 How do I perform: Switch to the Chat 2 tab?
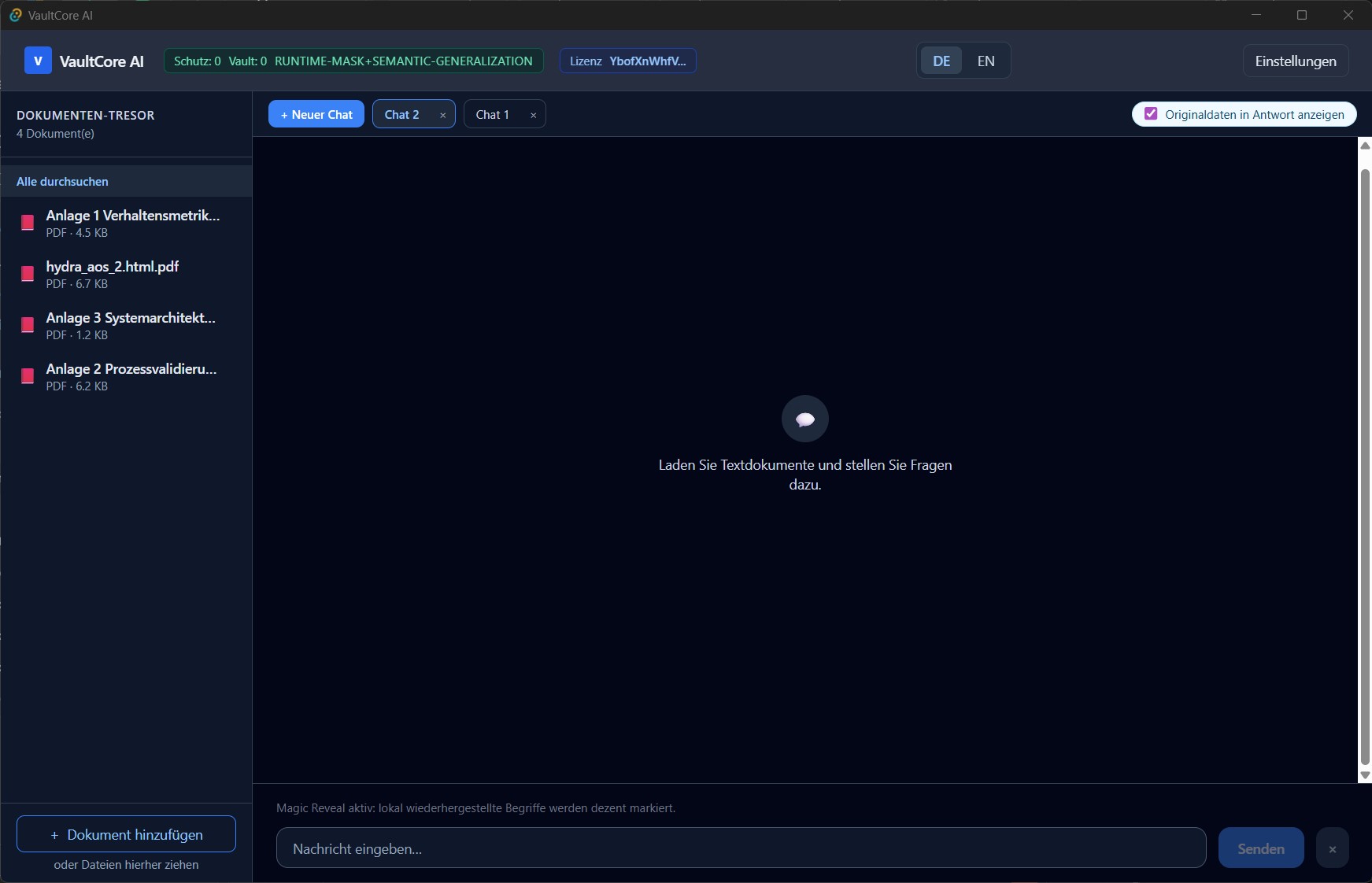click(x=402, y=114)
